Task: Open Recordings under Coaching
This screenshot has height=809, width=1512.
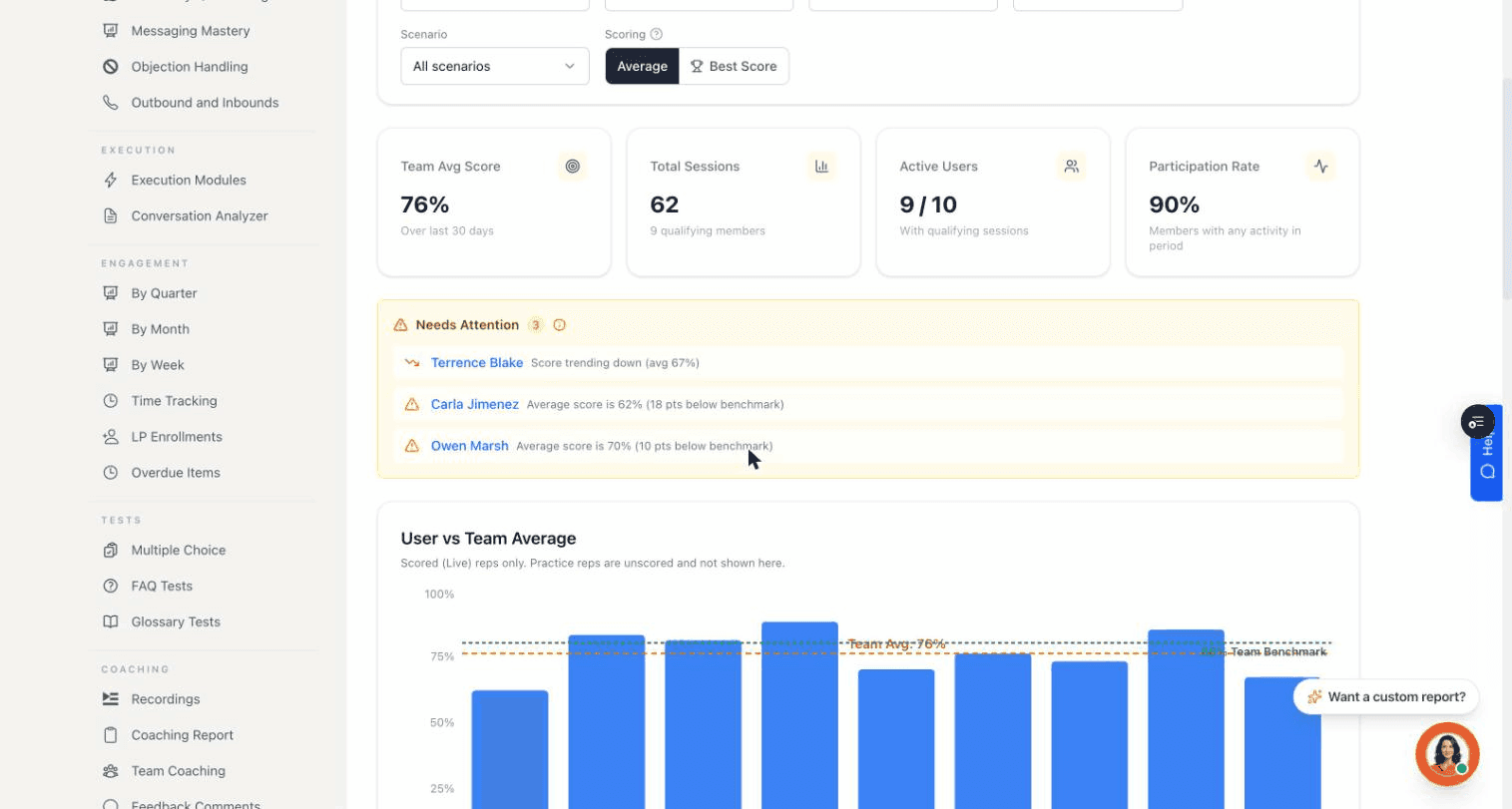Action: coord(166,699)
